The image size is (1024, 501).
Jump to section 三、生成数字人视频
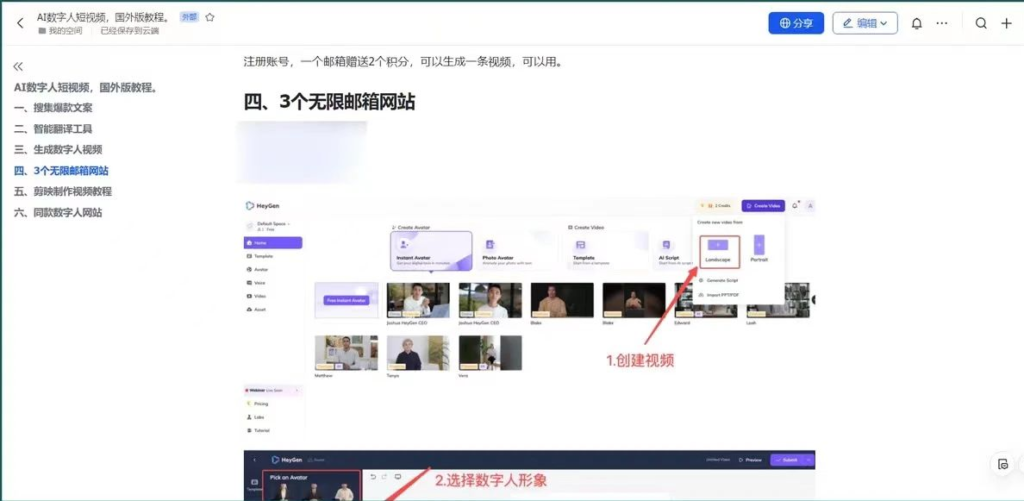(58, 150)
